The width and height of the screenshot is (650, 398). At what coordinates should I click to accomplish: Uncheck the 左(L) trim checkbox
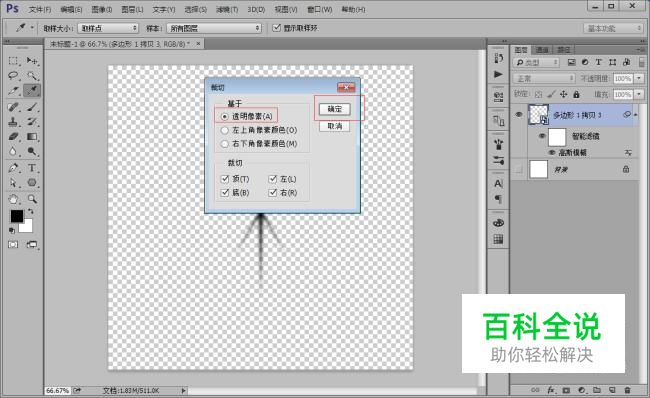click(273, 179)
